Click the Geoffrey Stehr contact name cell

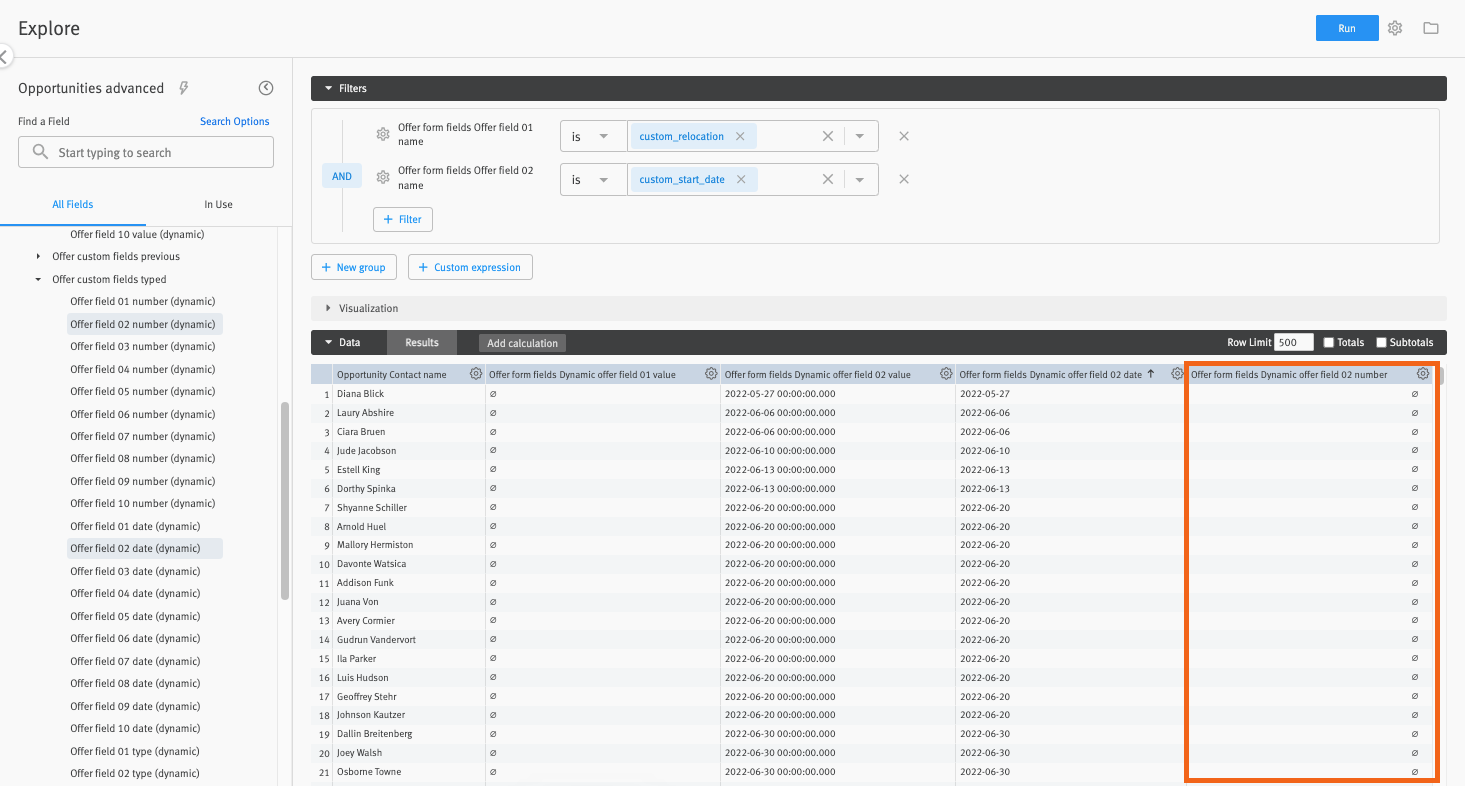tap(408, 696)
